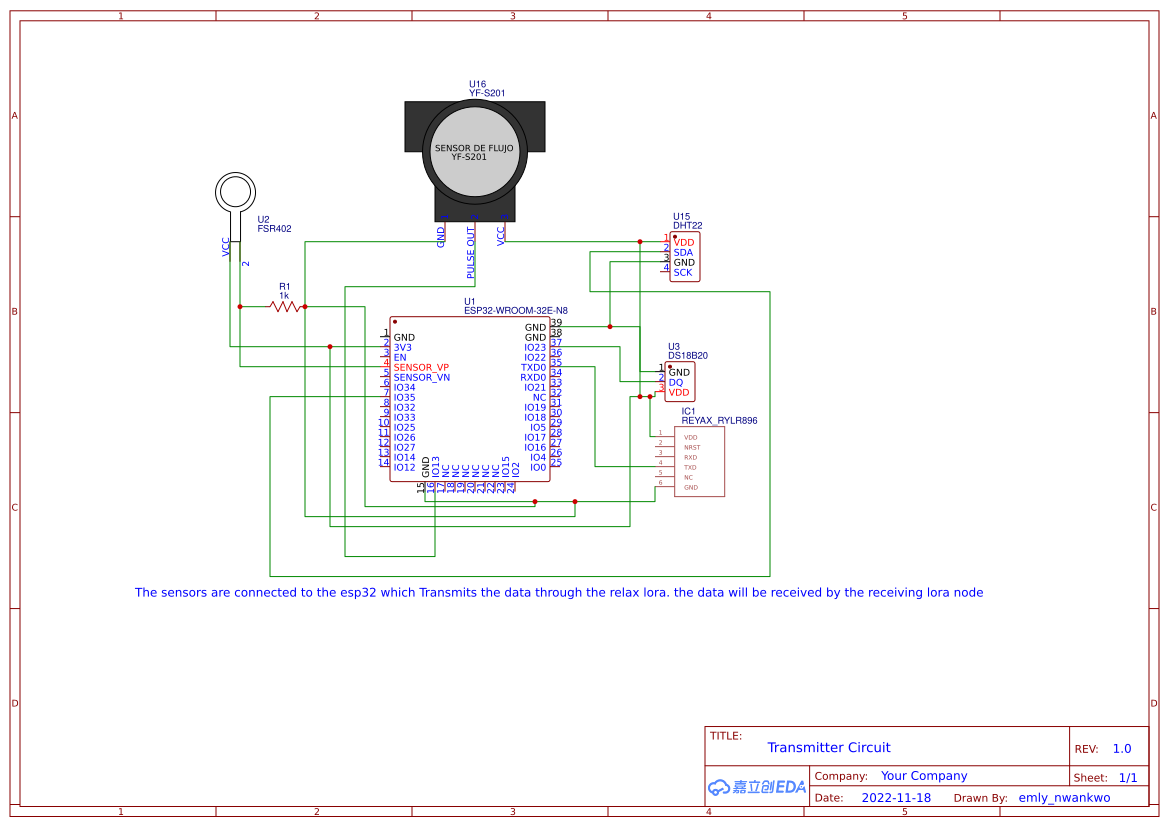1169x827 pixels.
Task: Select the date 2022-11-18 field
Action: [896, 797]
